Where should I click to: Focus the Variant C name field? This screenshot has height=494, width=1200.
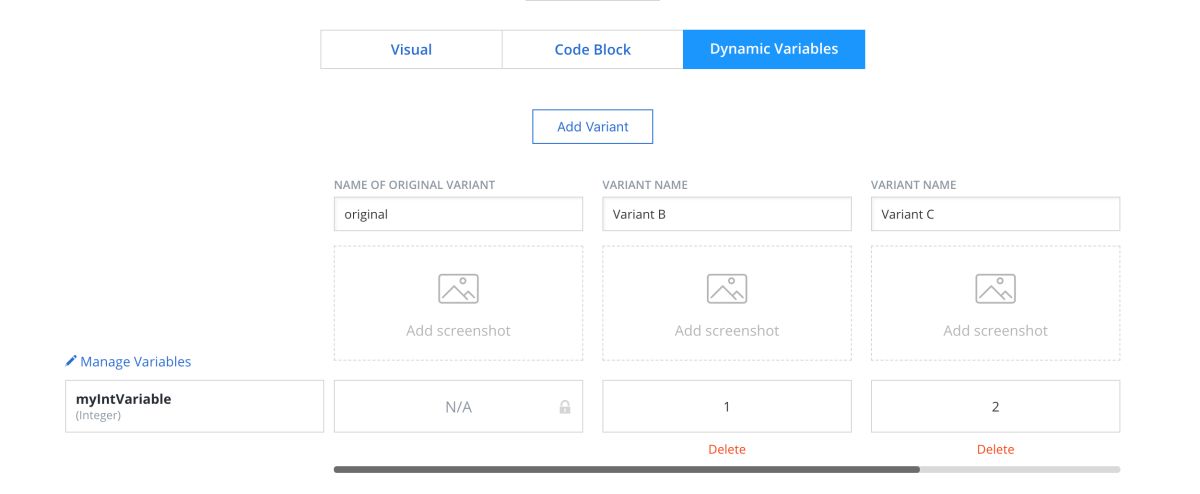tap(995, 214)
